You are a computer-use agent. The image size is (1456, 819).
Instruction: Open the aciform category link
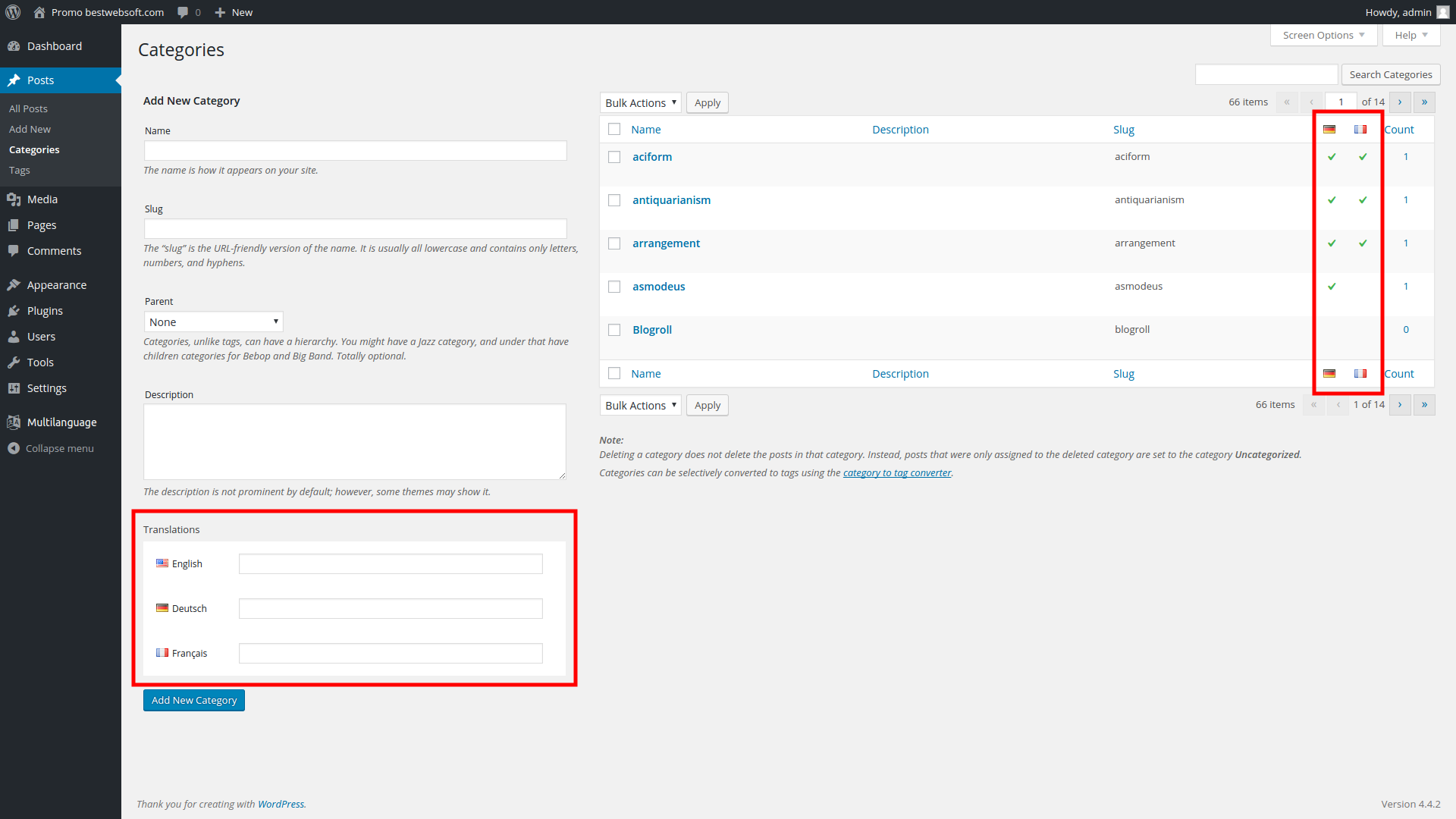tap(652, 157)
